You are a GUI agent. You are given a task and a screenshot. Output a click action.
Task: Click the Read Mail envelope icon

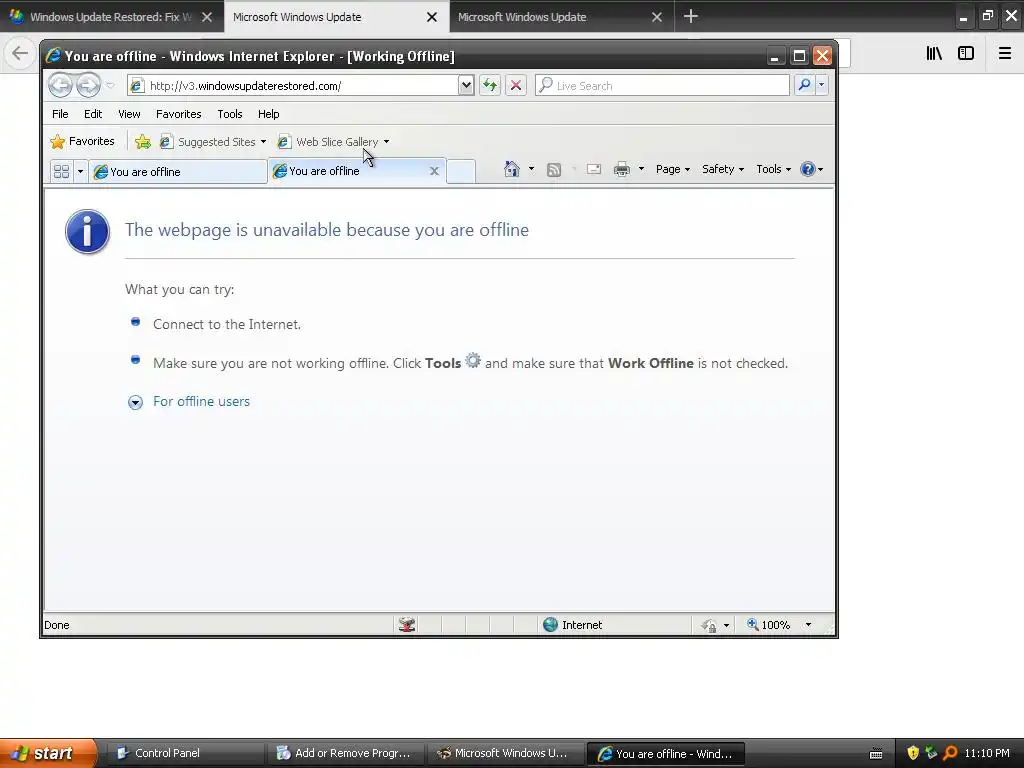click(594, 169)
